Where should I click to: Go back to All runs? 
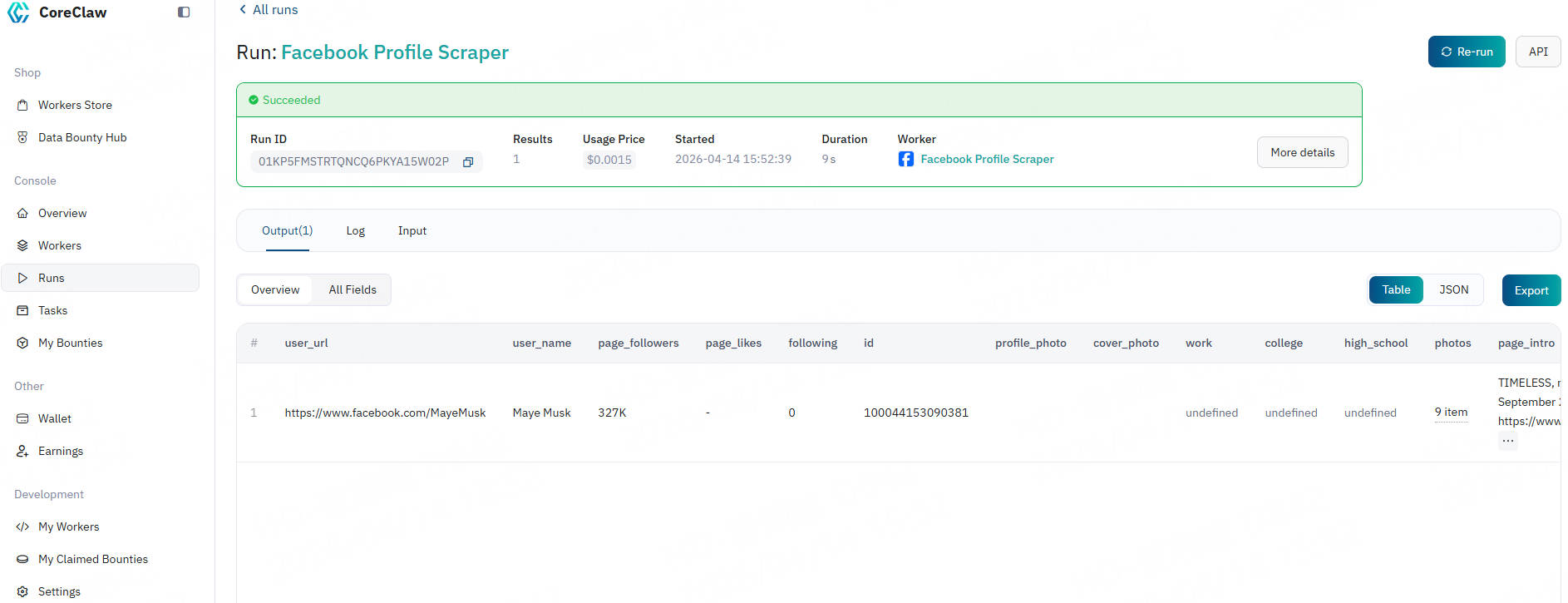(x=268, y=10)
